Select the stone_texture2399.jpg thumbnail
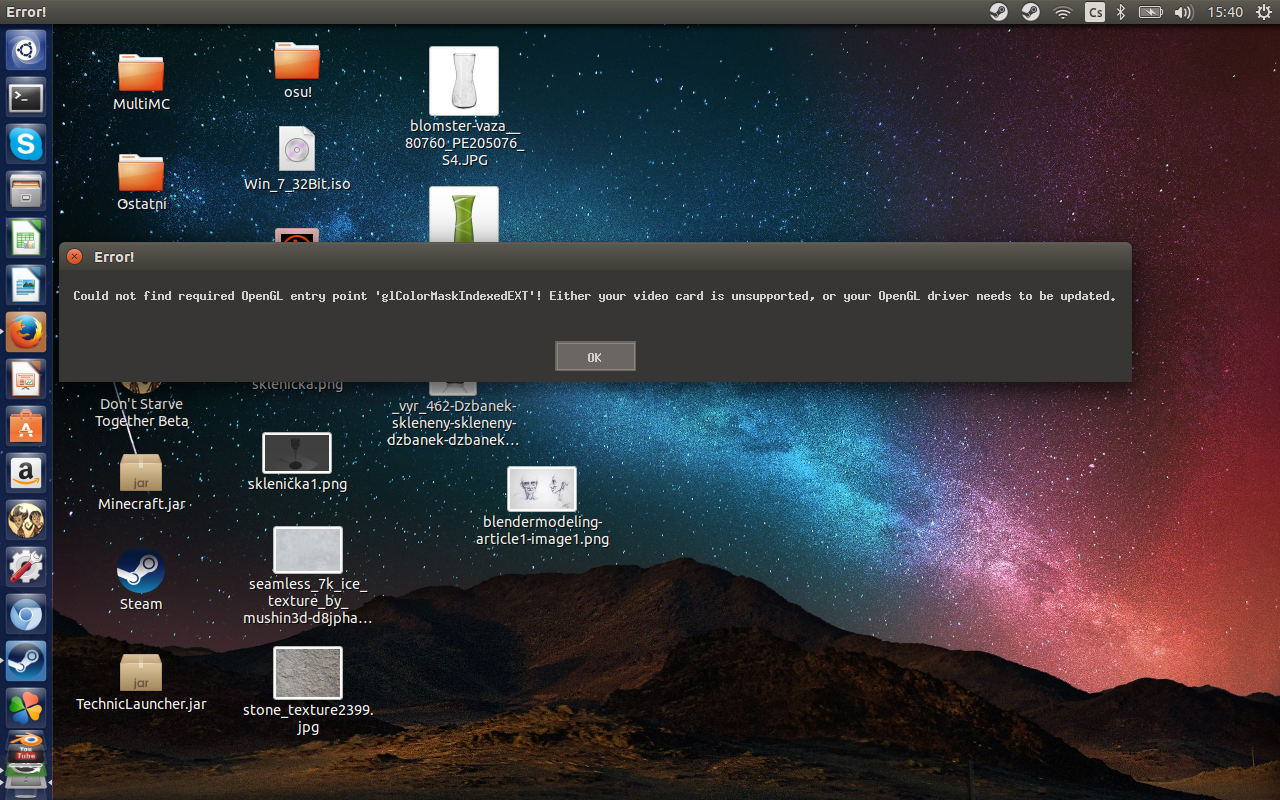 [x=308, y=672]
